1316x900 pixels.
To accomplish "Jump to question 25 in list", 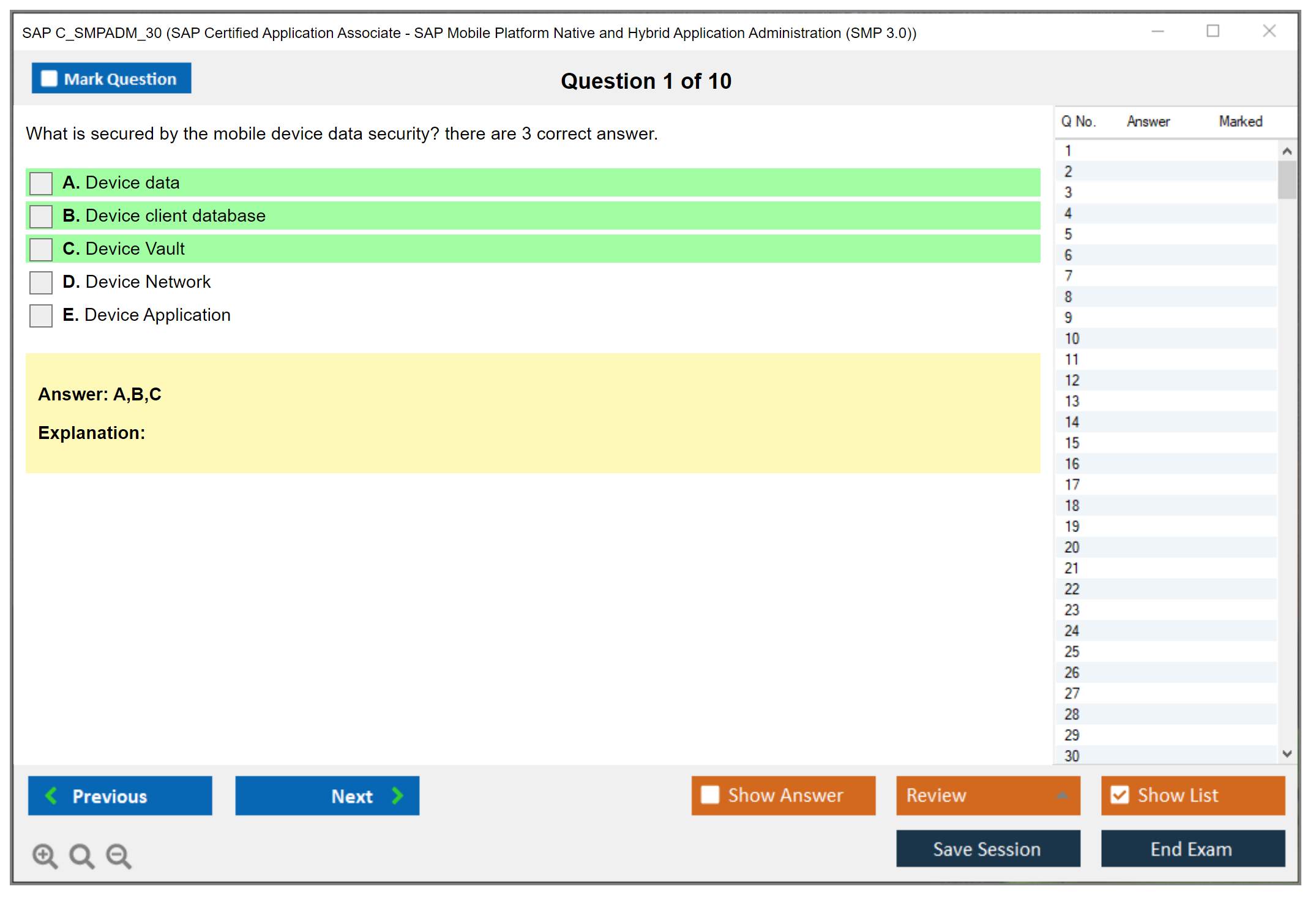I will 1072,651.
